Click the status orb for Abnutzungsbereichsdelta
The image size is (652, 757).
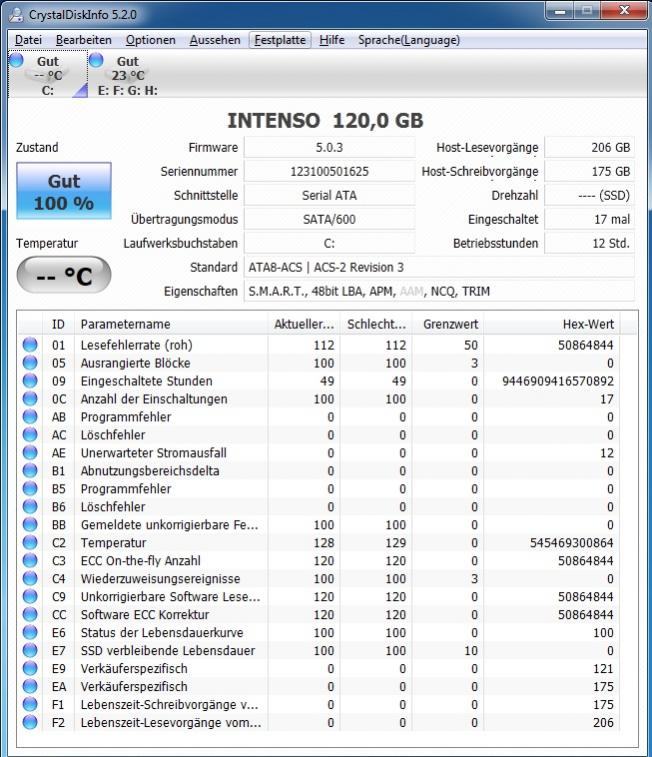(x=30, y=470)
